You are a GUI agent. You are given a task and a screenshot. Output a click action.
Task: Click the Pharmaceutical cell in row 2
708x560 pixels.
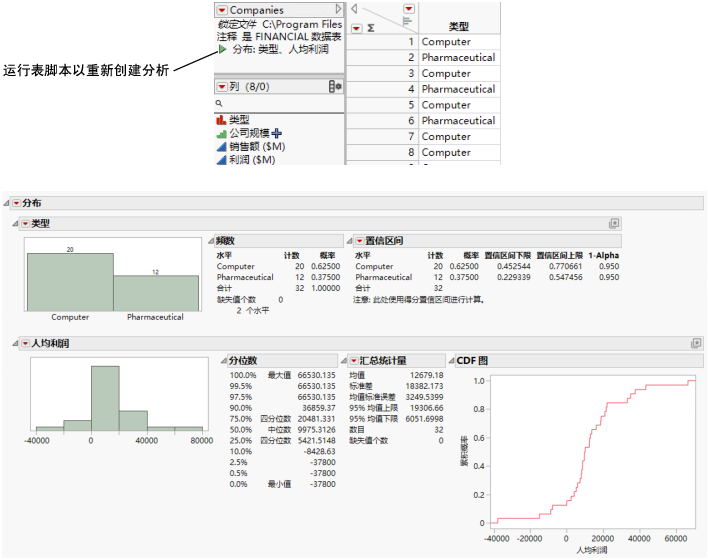459,57
